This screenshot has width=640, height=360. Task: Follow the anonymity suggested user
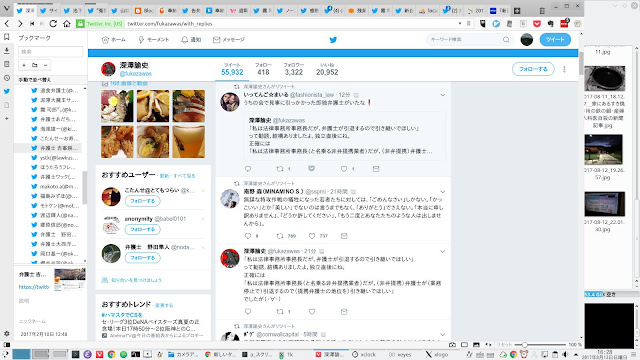coord(142,229)
